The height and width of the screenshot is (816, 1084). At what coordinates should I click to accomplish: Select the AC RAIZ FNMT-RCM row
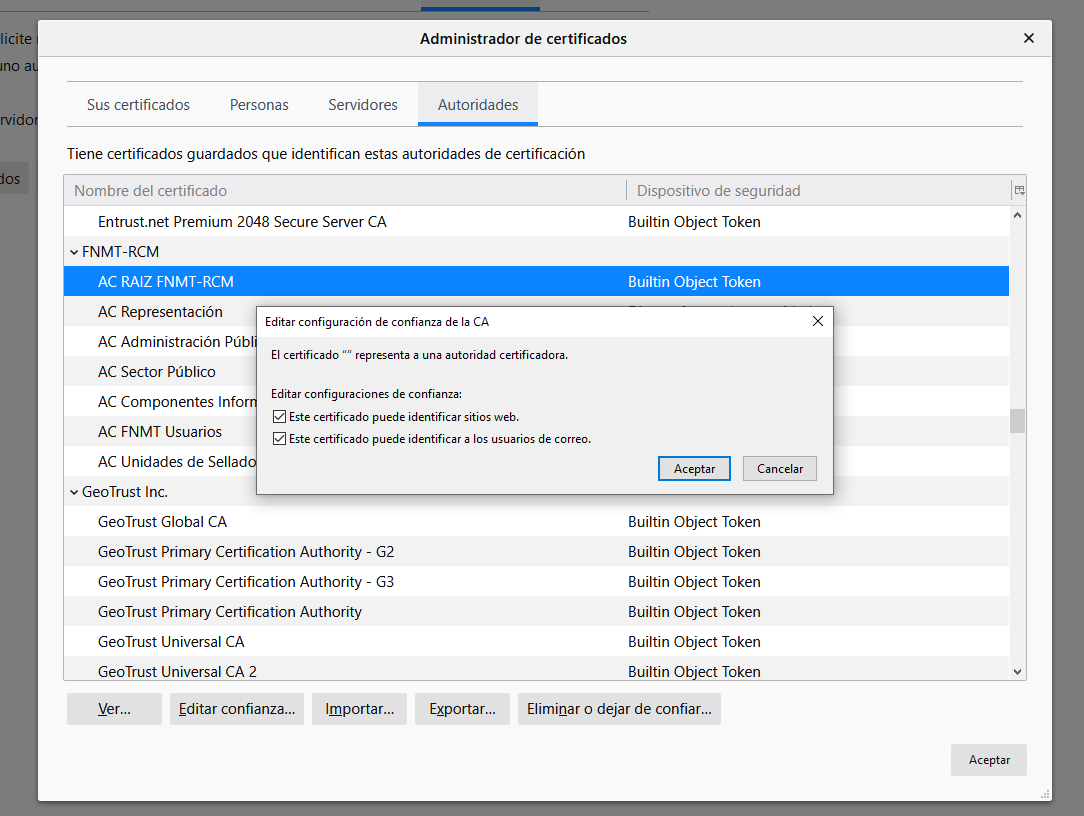(536, 281)
